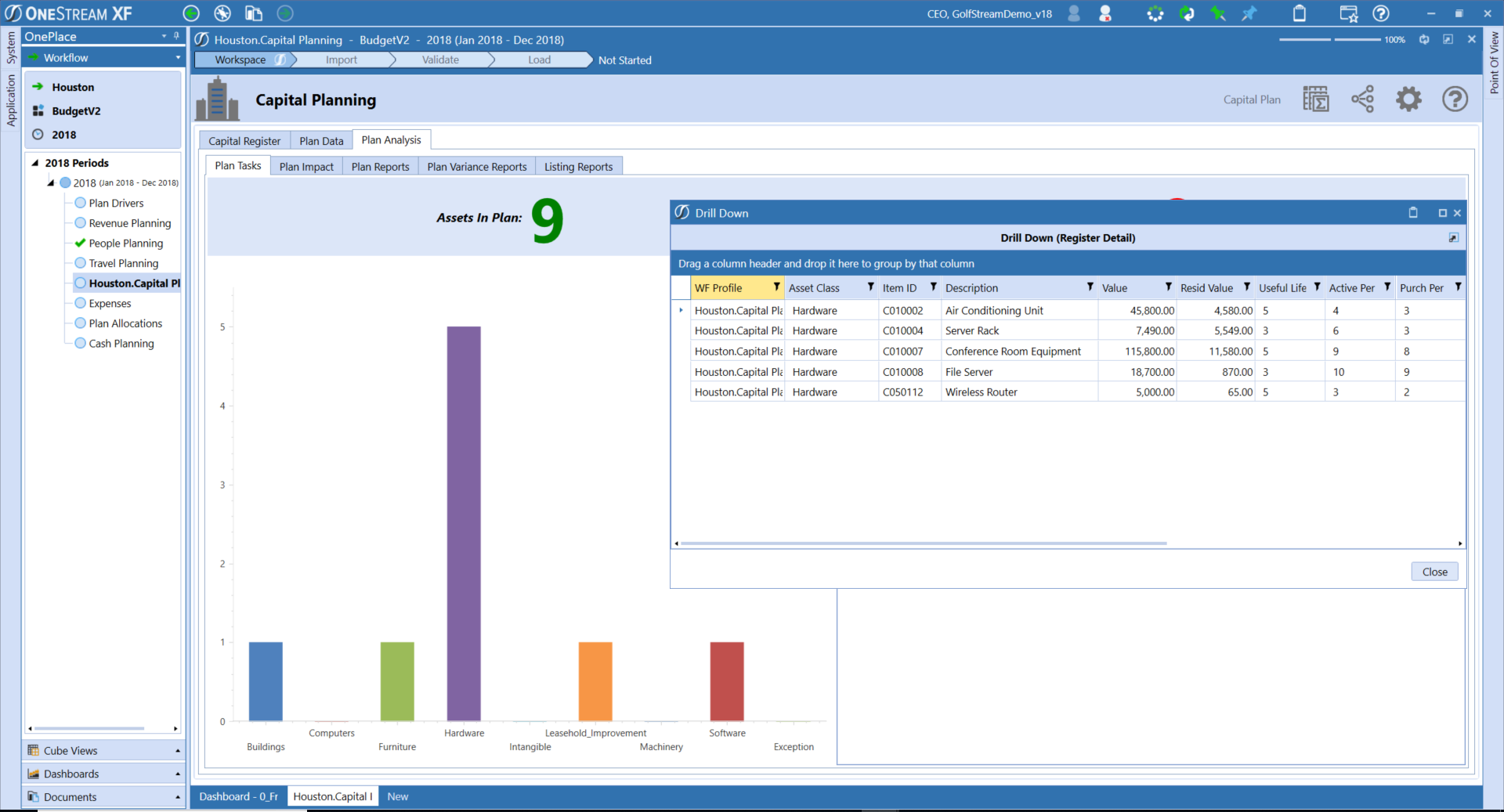Image resolution: width=1504 pixels, height=812 pixels.
Task: Click the zoom slider next to 100%
Action: pyautogui.click(x=1330, y=39)
